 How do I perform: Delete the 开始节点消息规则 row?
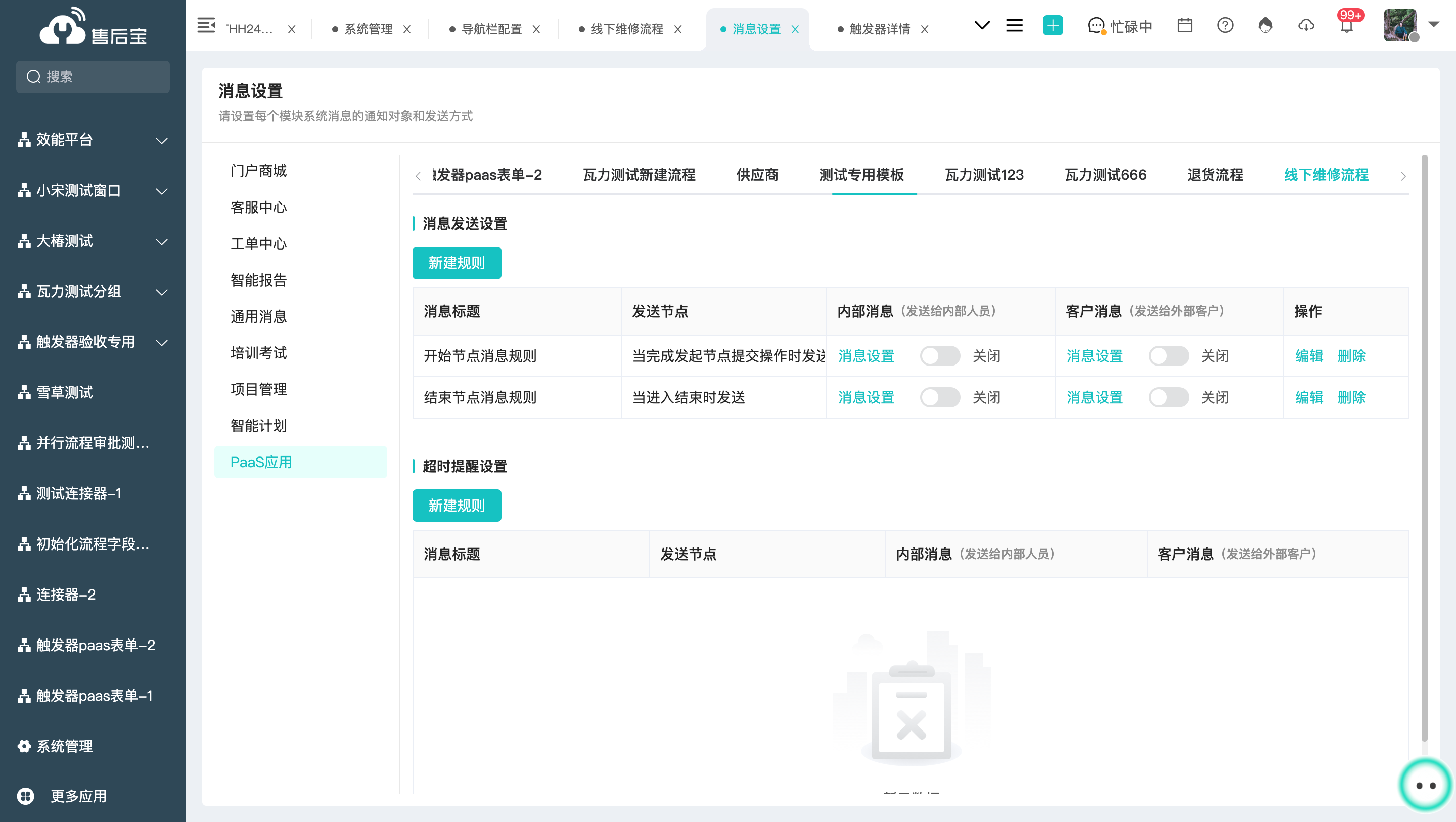click(x=1351, y=356)
